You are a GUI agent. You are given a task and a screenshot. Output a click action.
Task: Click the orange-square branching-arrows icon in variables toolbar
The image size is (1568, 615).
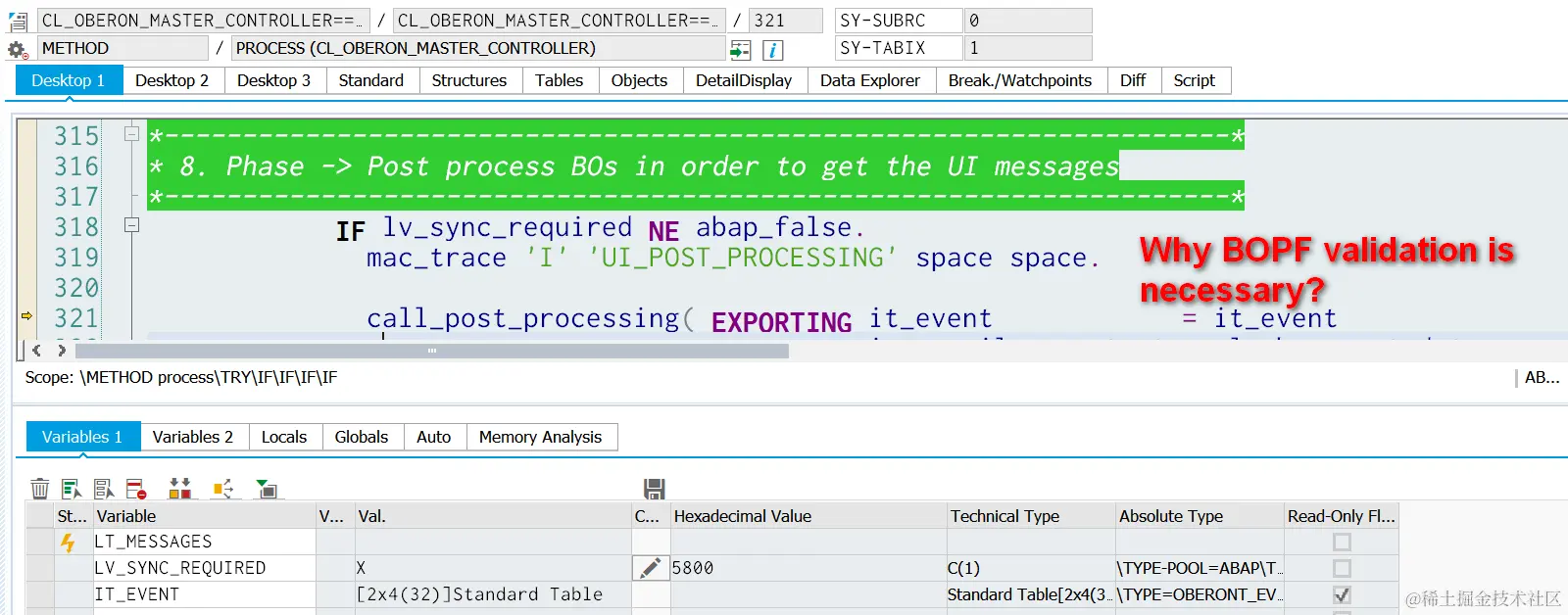click(223, 488)
